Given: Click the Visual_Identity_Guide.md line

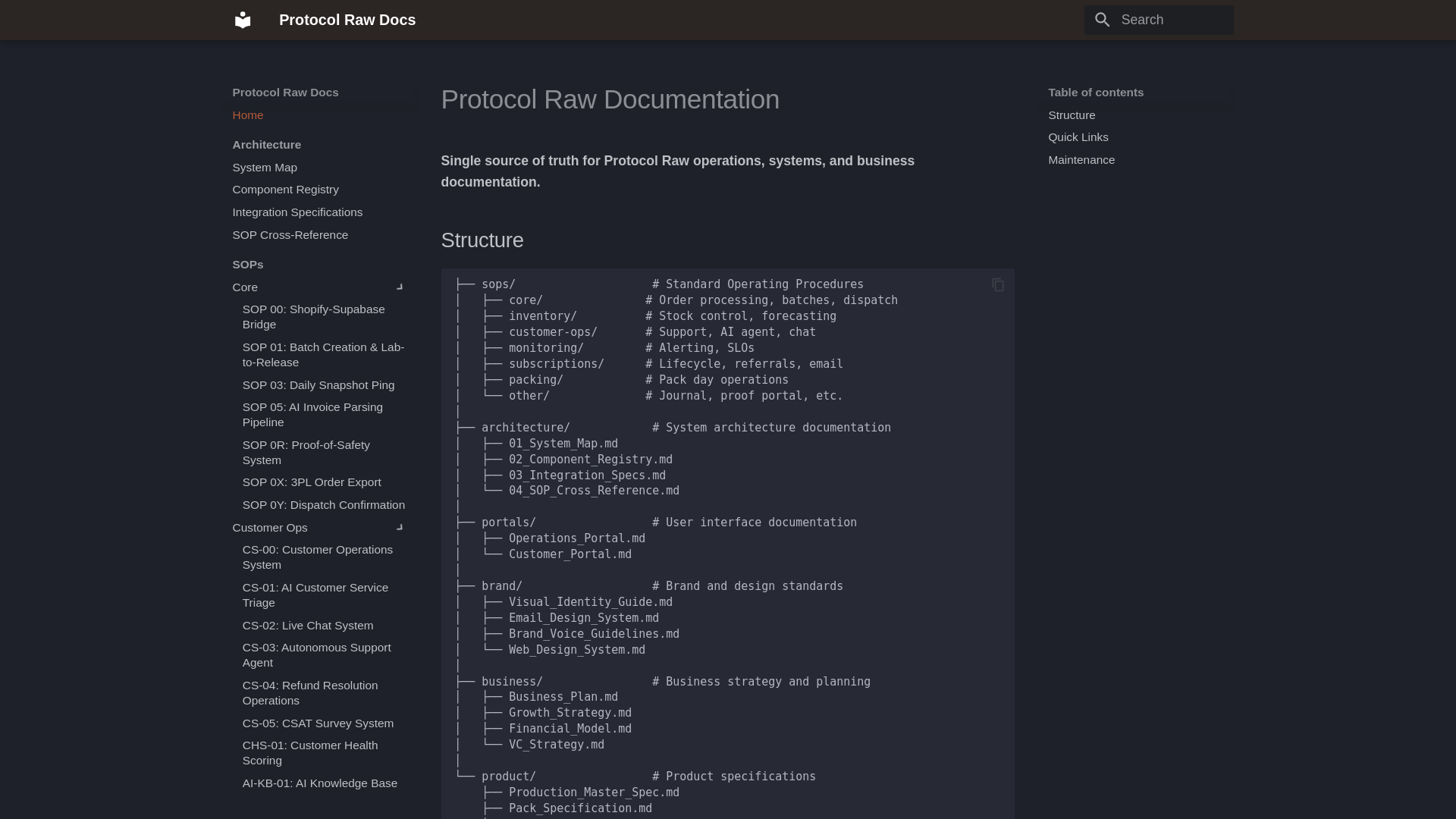Looking at the screenshot, I should [x=591, y=602].
